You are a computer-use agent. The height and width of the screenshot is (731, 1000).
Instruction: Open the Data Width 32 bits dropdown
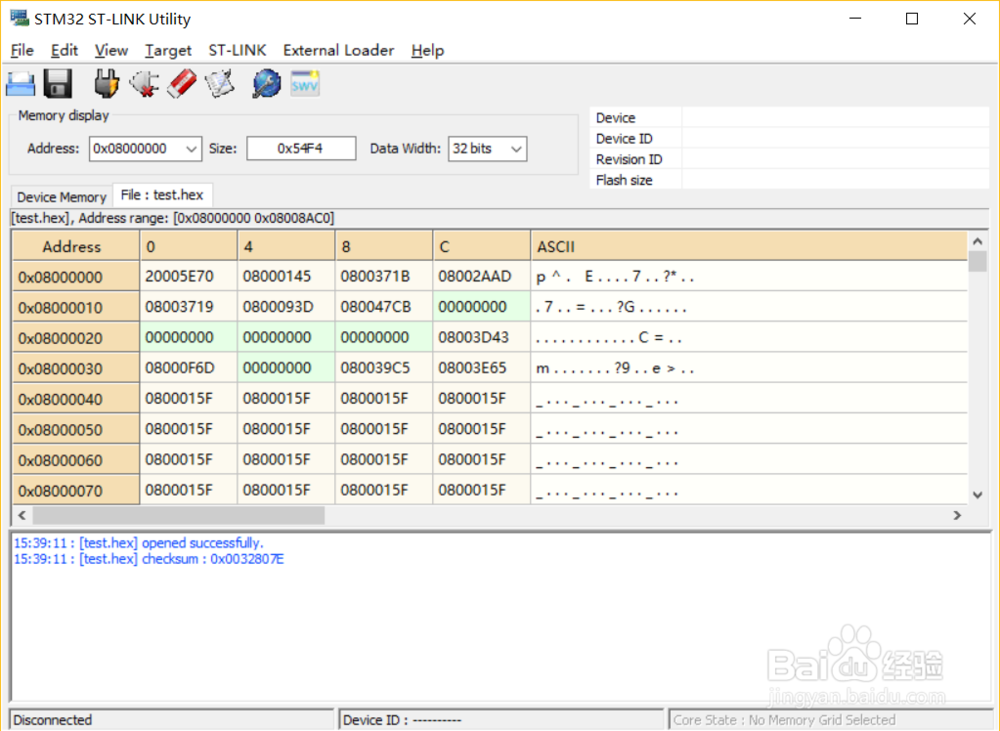tap(516, 149)
